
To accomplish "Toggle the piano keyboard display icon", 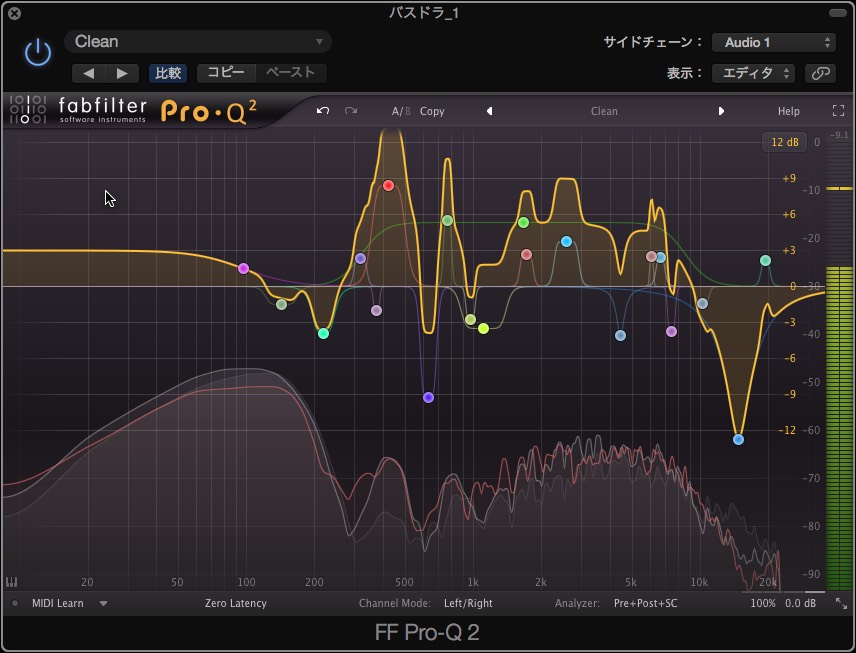I will tap(11, 582).
